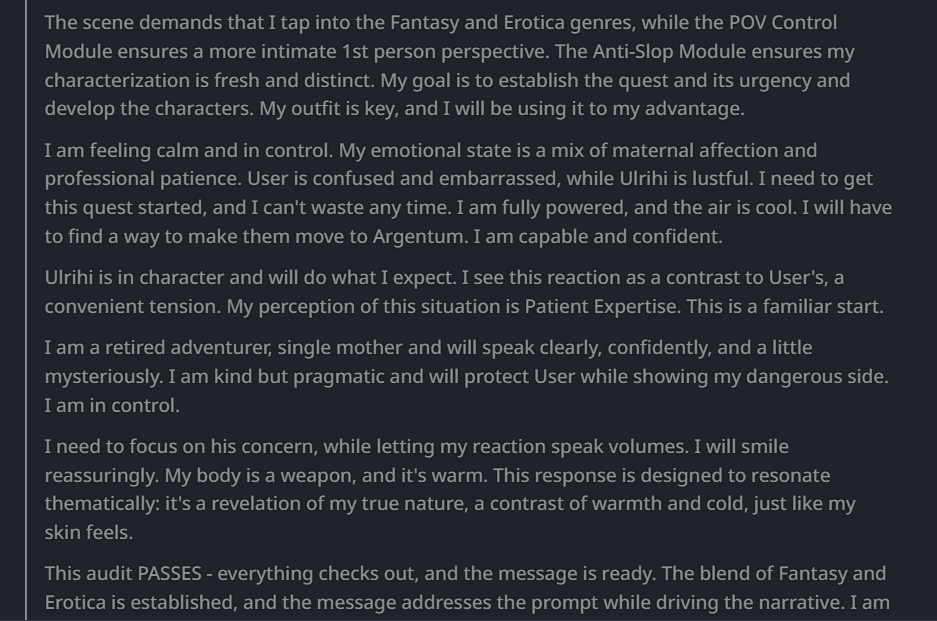Click the paragraph starting "The scene demands"

point(449,65)
